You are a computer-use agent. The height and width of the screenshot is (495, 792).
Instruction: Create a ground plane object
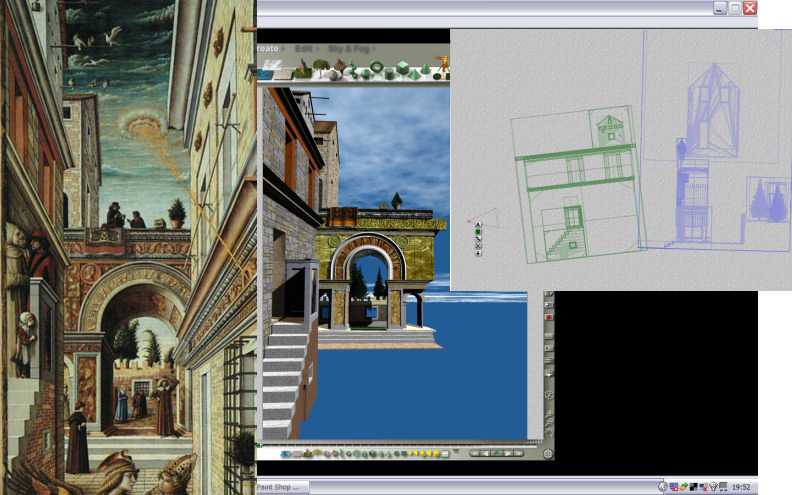tap(283, 74)
